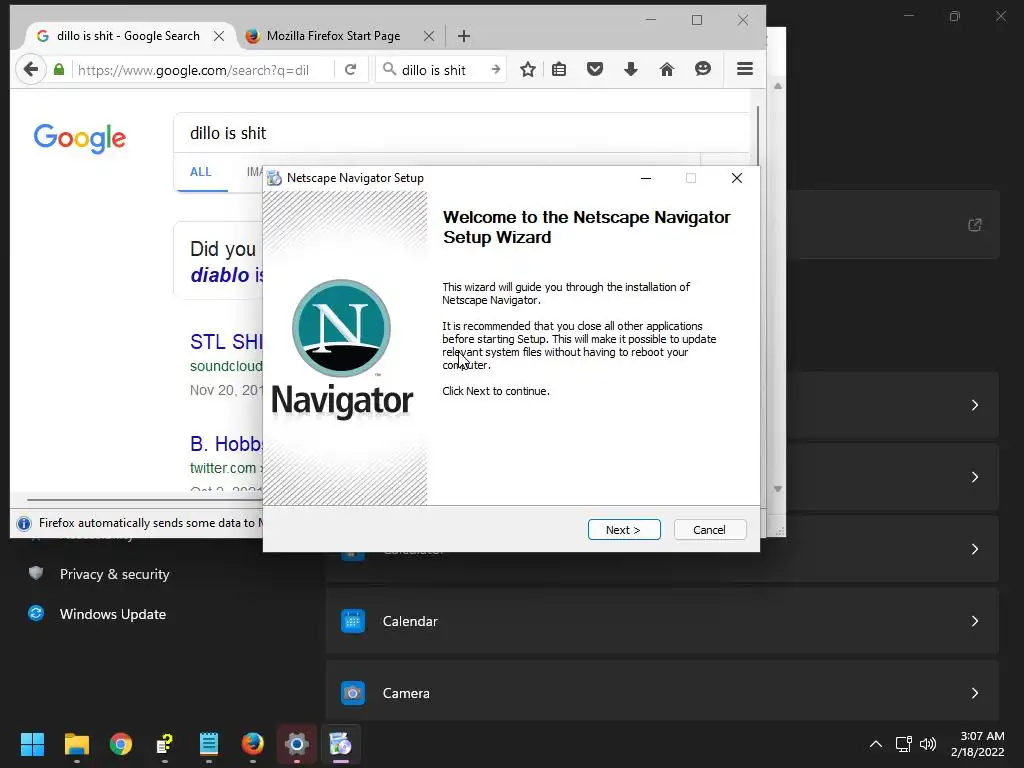Select the ALL results tab in Google
Screen dimensions: 1024x768
coord(200,172)
